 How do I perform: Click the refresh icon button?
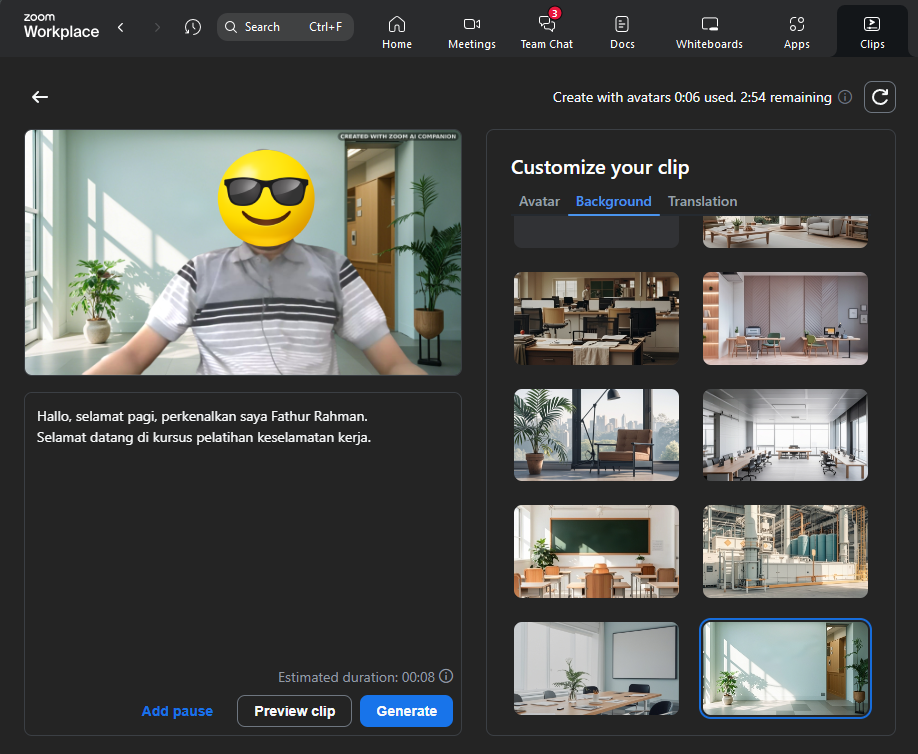click(879, 97)
